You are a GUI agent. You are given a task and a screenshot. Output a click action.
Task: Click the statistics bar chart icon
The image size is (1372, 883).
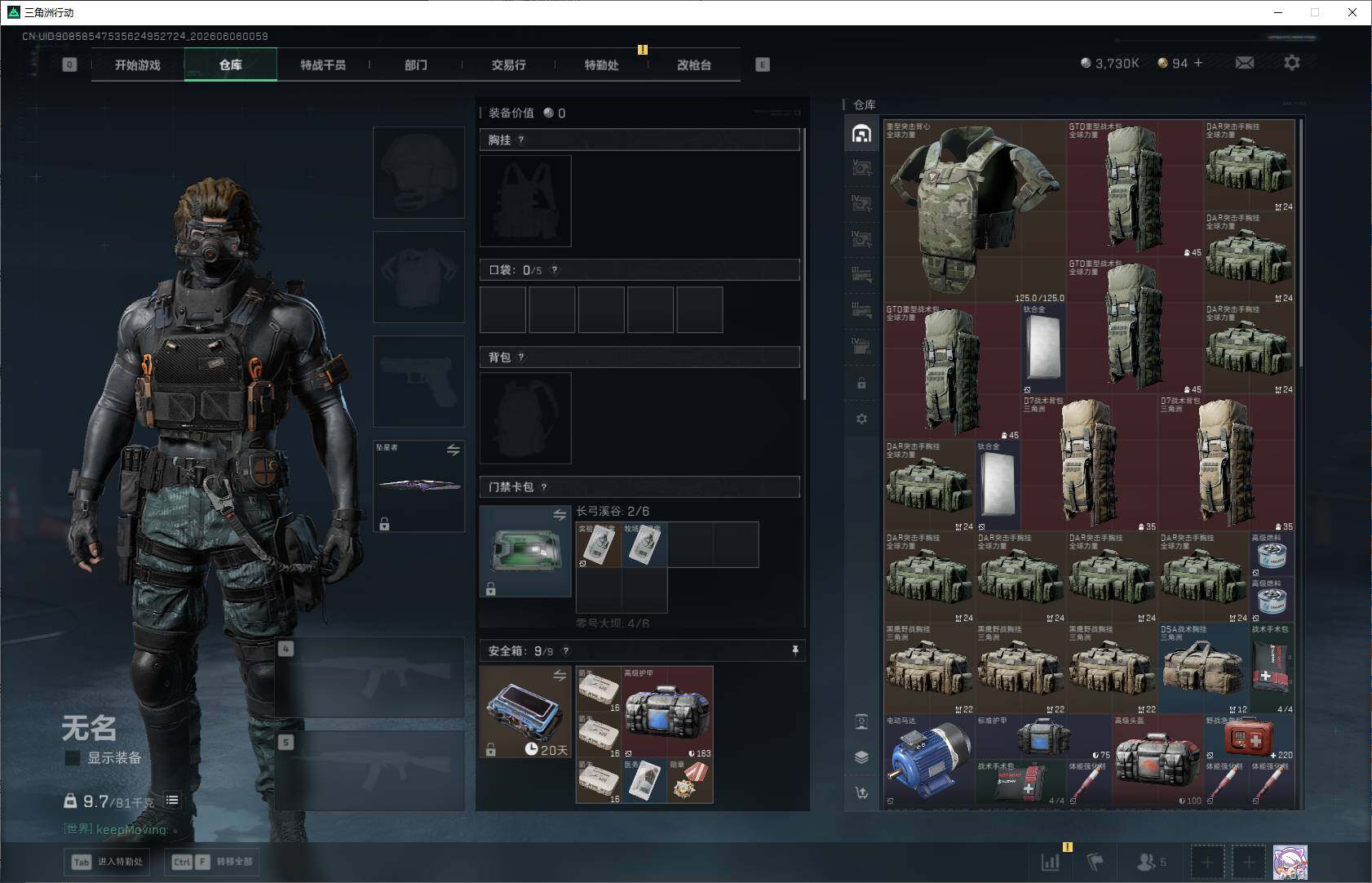(x=1051, y=861)
